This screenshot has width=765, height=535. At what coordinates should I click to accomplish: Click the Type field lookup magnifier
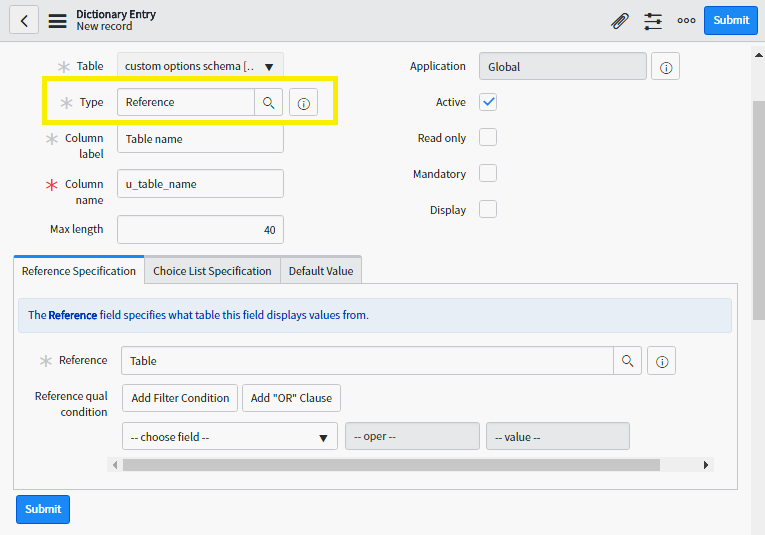click(268, 102)
